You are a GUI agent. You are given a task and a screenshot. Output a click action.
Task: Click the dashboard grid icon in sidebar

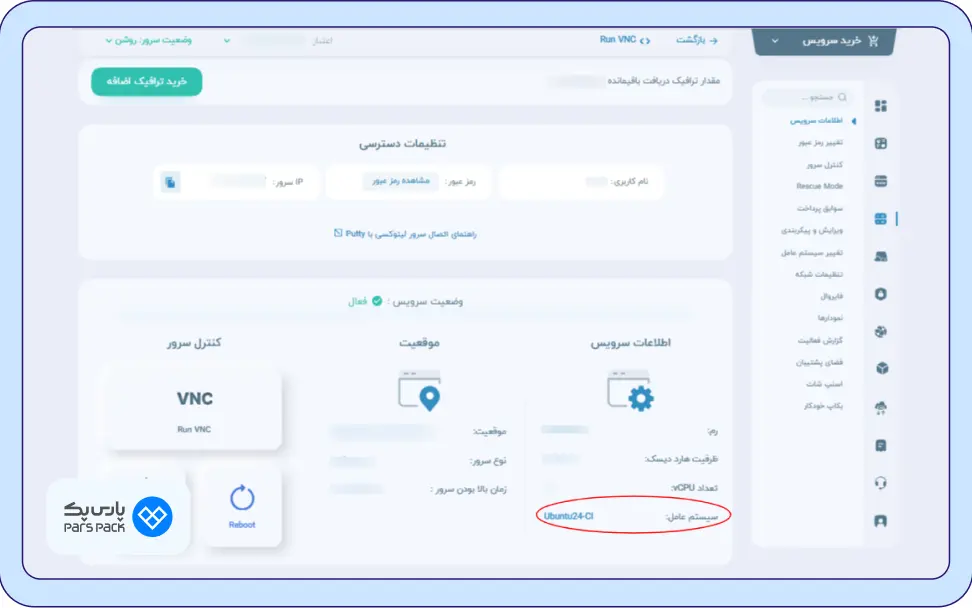(x=880, y=106)
